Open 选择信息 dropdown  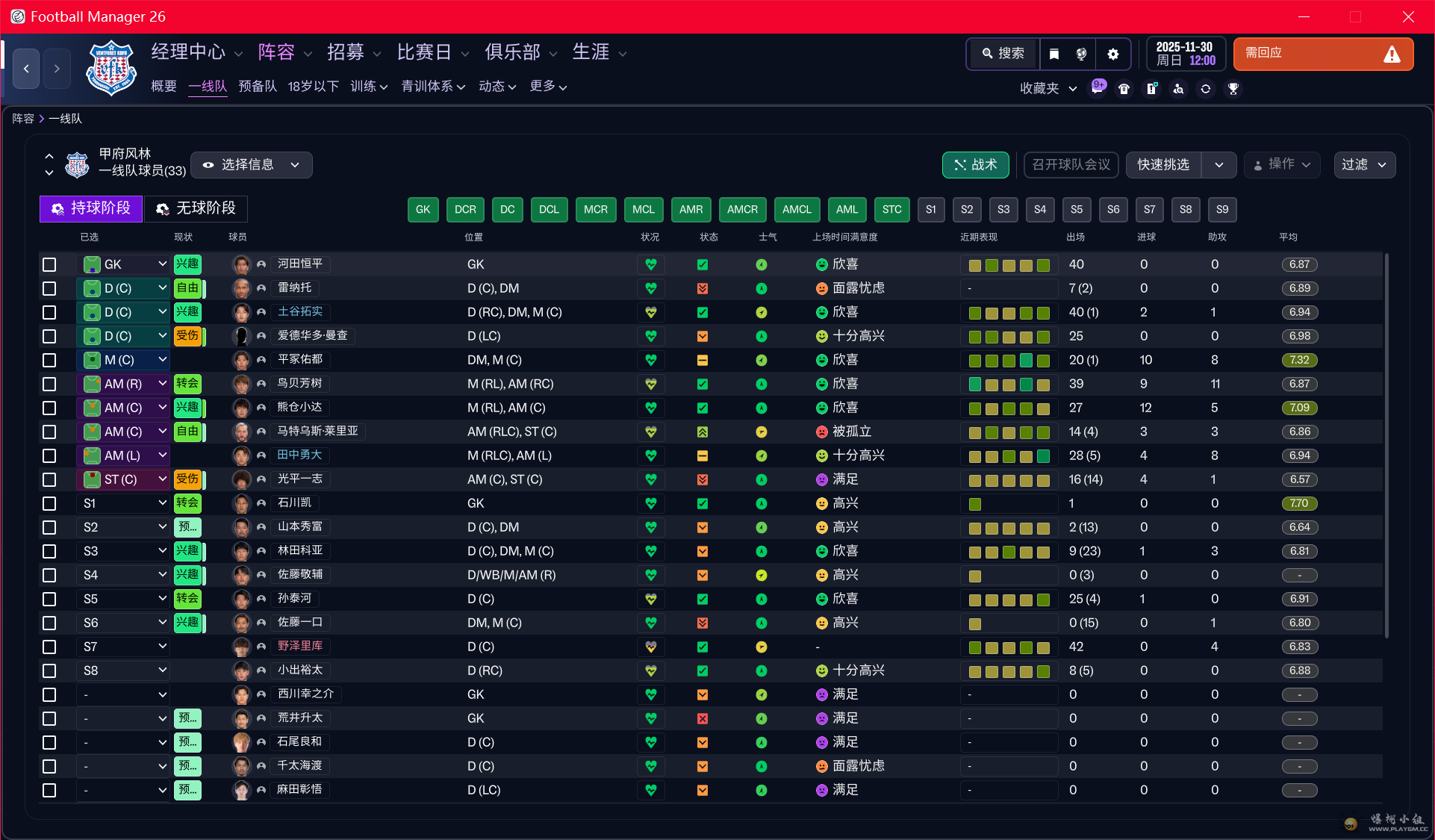(x=252, y=165)
